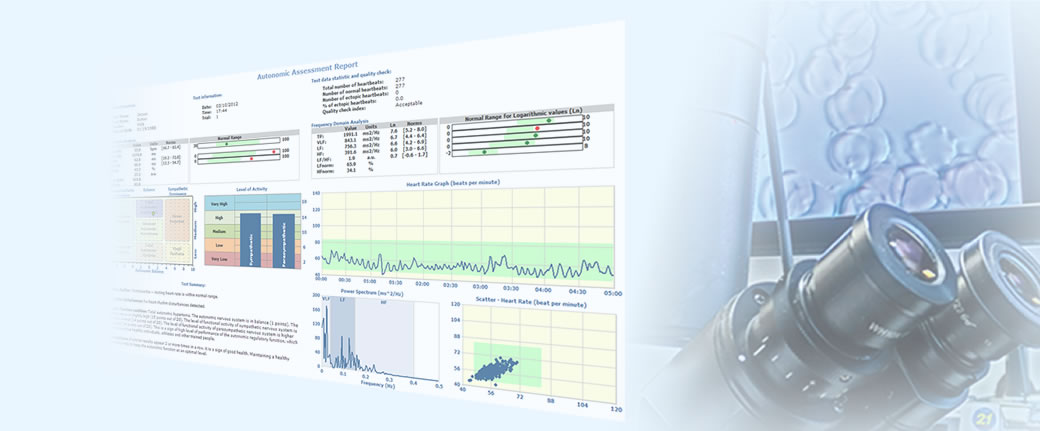Screen dimensions: 1040x431
Task: Click the Scatter - Heart Rate plot cluster
Action: tap(496, 367)
